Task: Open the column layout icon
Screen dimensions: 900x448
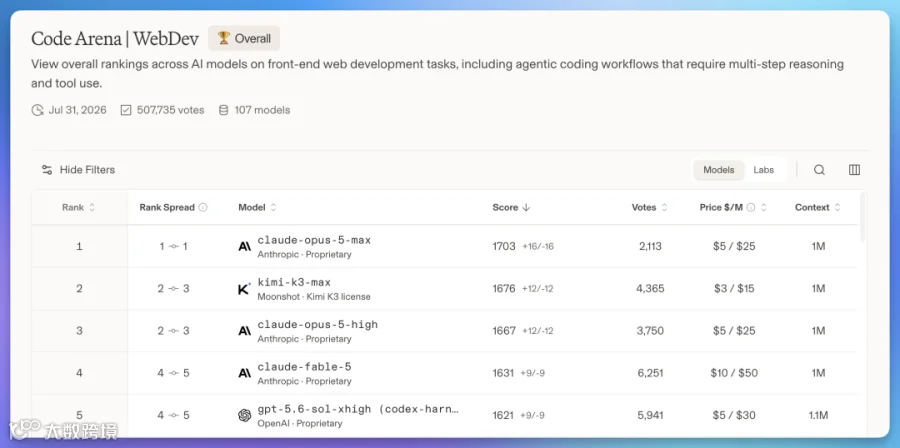Action: pyautogui.click(x=854, y=170)
